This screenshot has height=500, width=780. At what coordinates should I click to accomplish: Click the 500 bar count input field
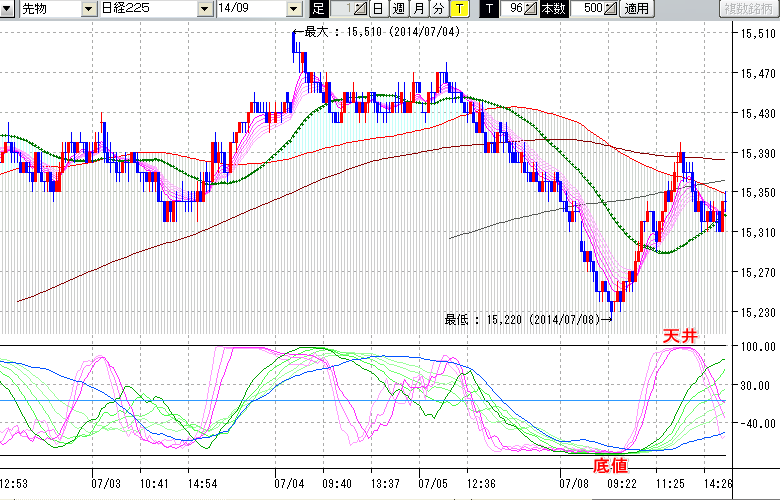(590, 9)
